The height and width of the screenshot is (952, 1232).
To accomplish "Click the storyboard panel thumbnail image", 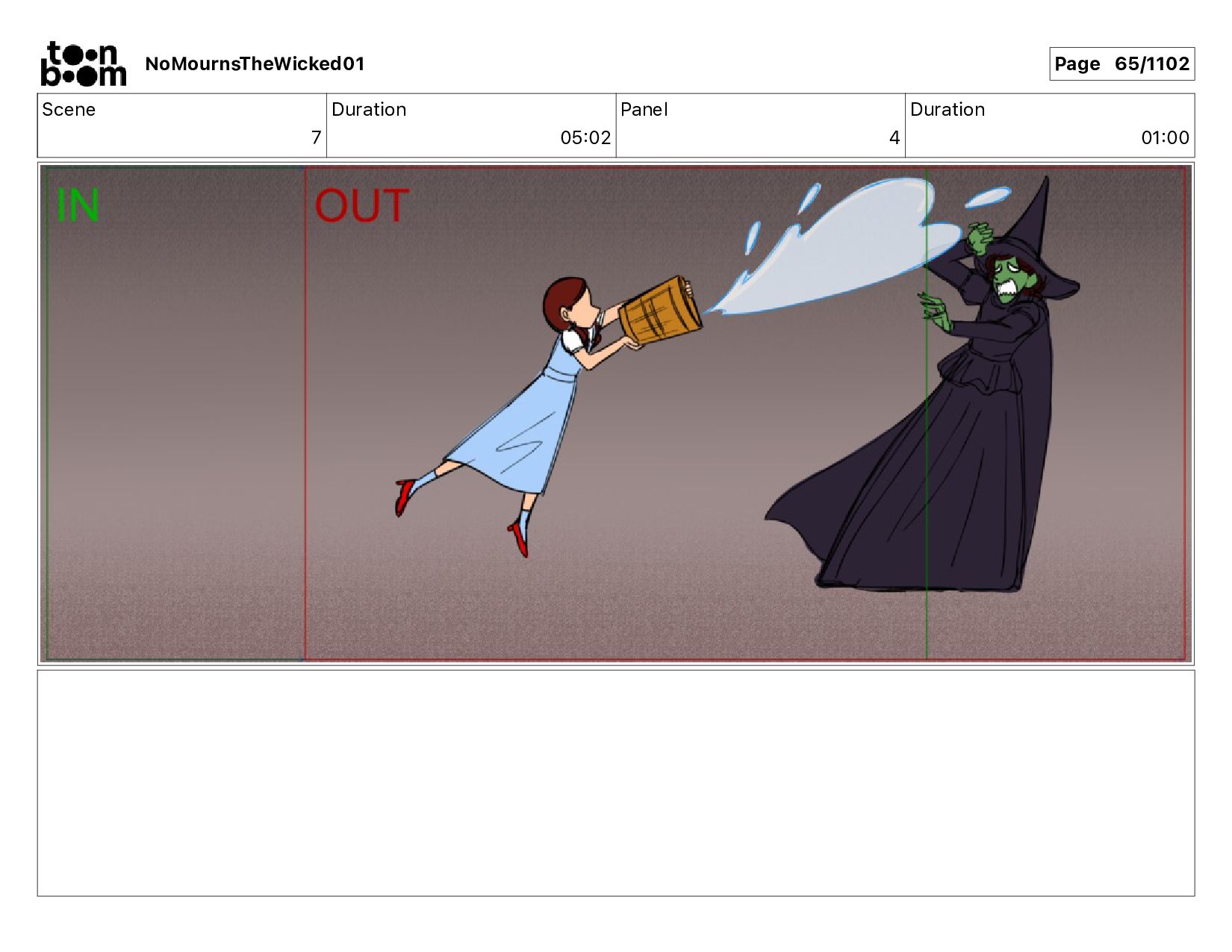I will [x=616, y=414].
